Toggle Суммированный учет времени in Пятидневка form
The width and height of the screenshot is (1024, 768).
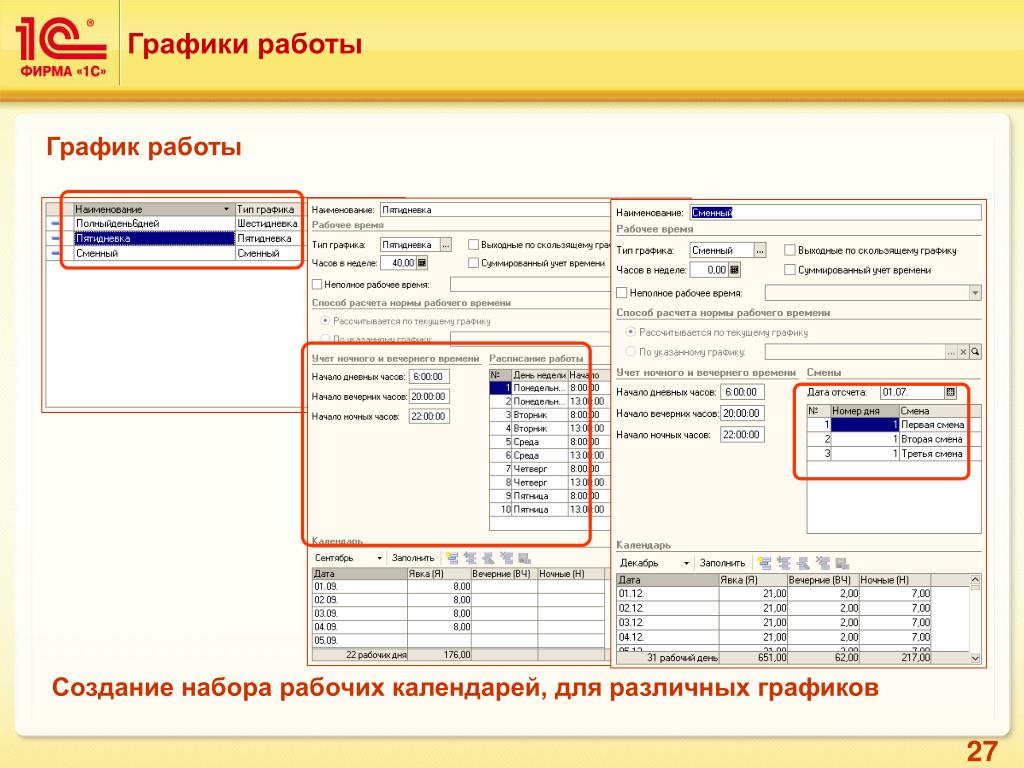click(x=473, y=263)
